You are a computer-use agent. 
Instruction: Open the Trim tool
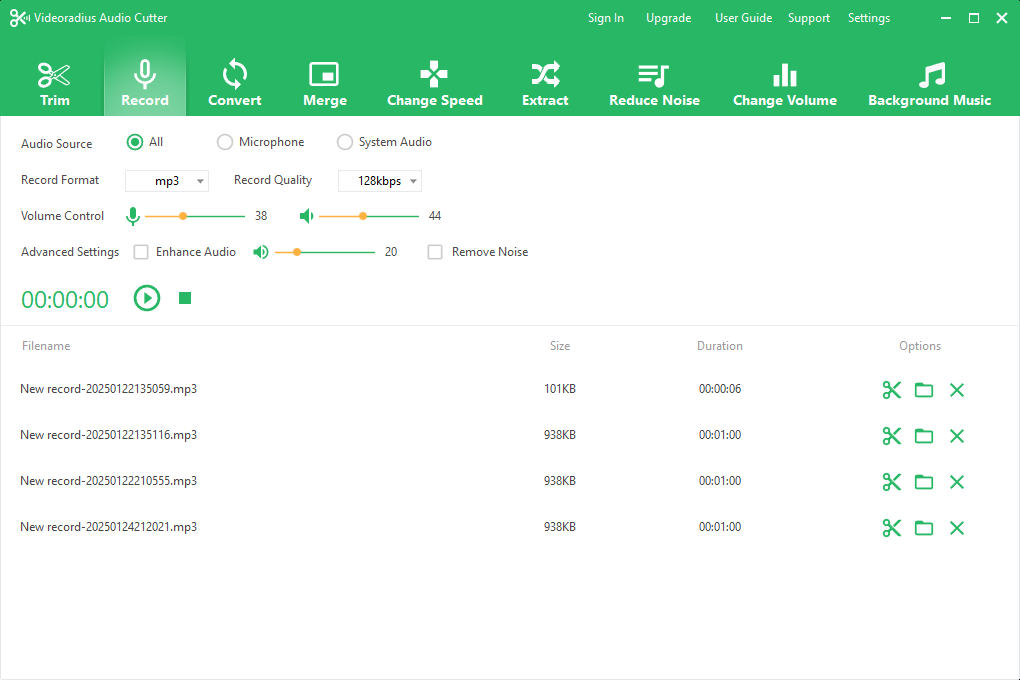(54, 84)
